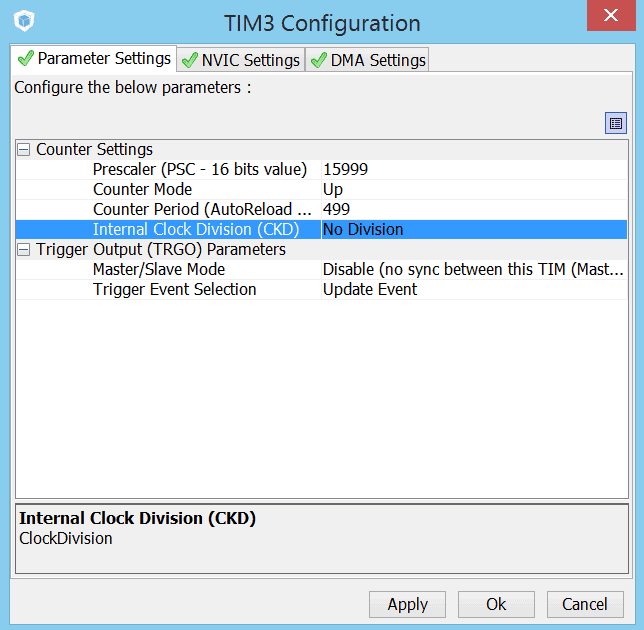Edit the Counter Period value 499
The width and height of the screenshot is (644, 630).
point(473,210)
